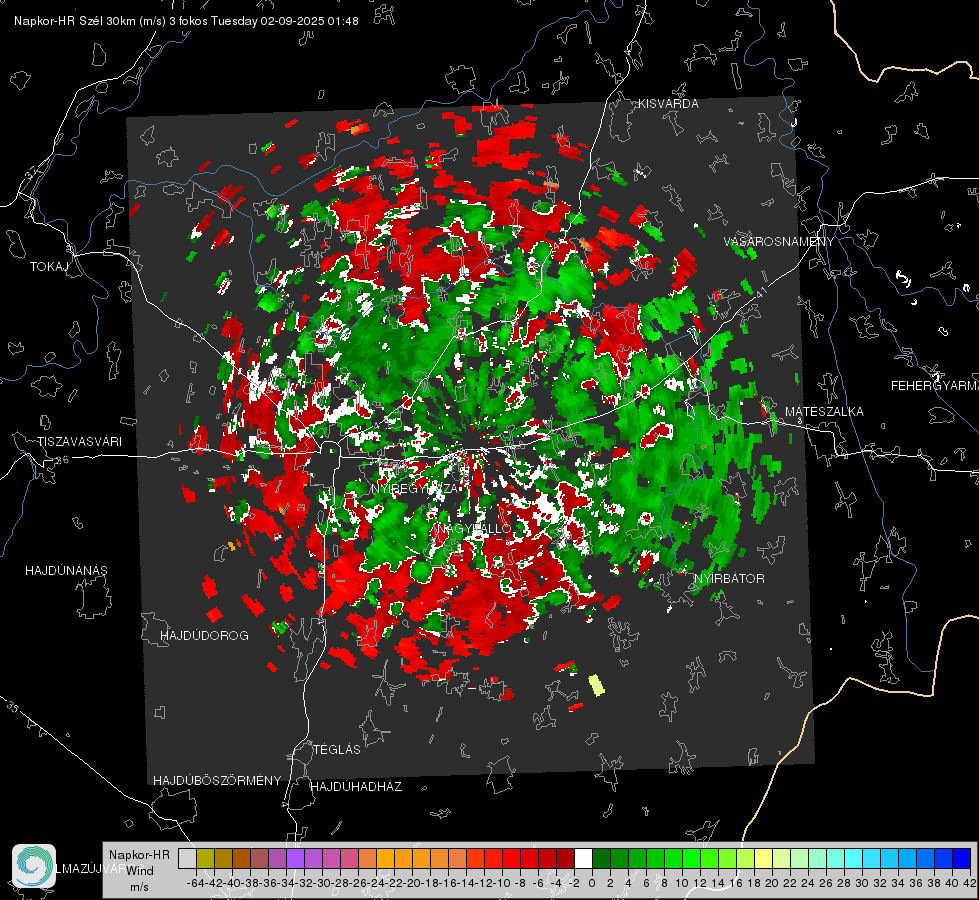
Task: Click the TISZAVASVÁRI city label
Action: tap(79, 442)
